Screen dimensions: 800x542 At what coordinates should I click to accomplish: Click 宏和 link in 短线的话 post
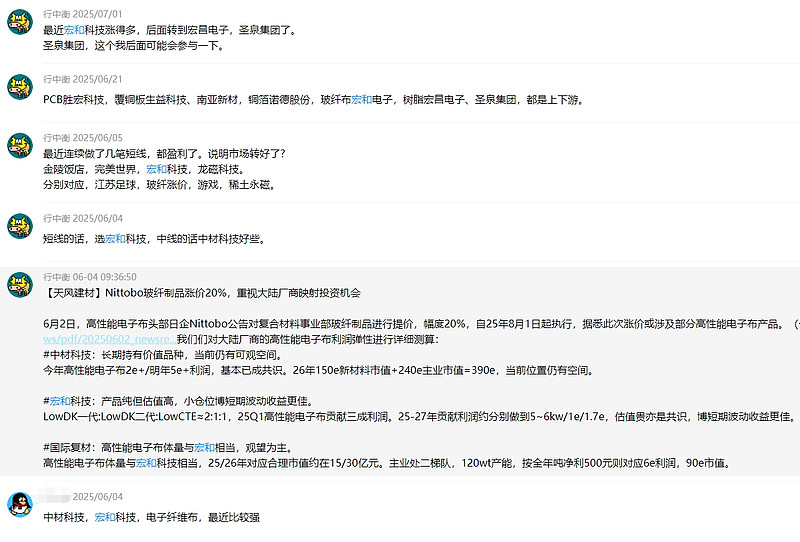click(115, 239)
